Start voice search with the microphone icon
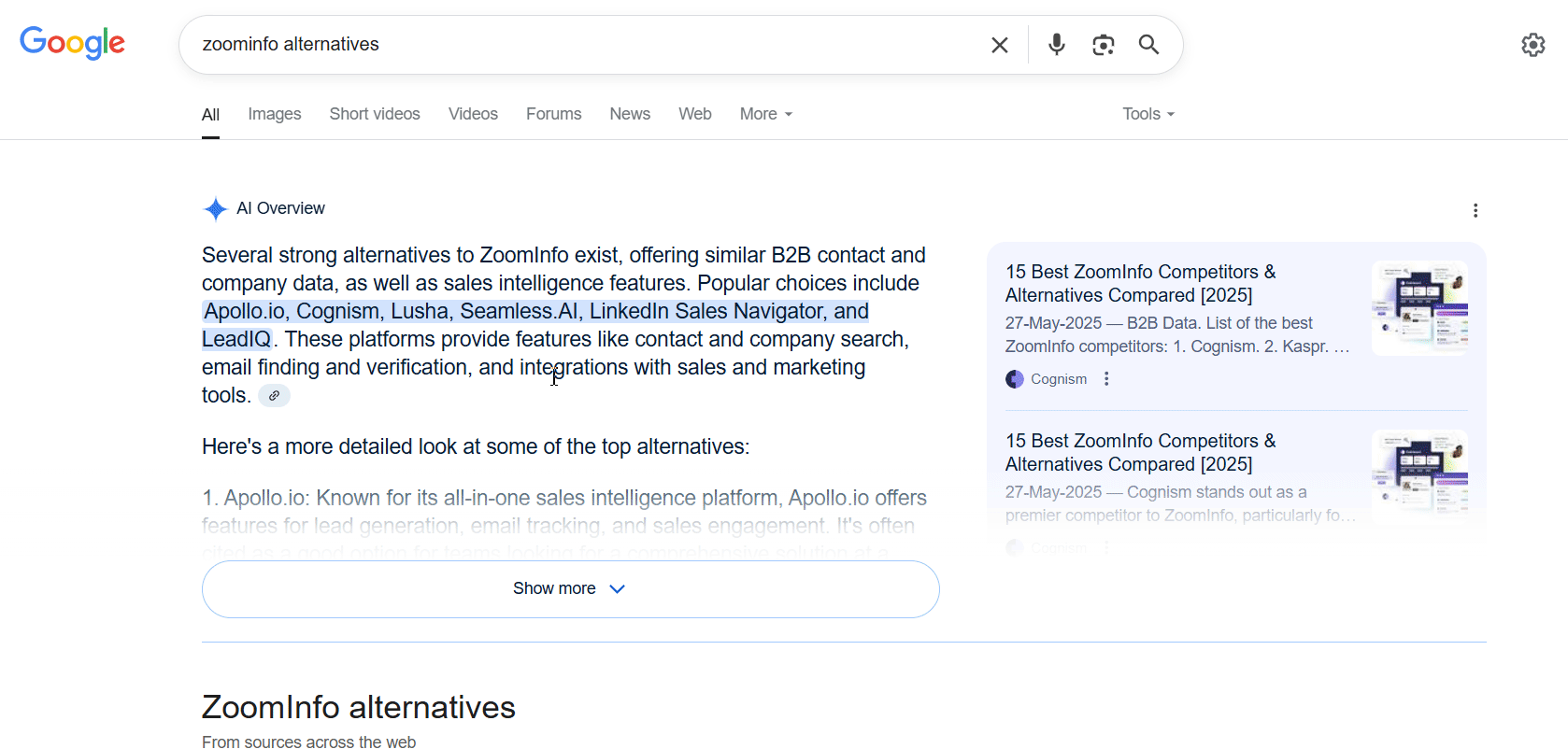Viewport: 1568px width, 749px height. [x=1057, y=45]
